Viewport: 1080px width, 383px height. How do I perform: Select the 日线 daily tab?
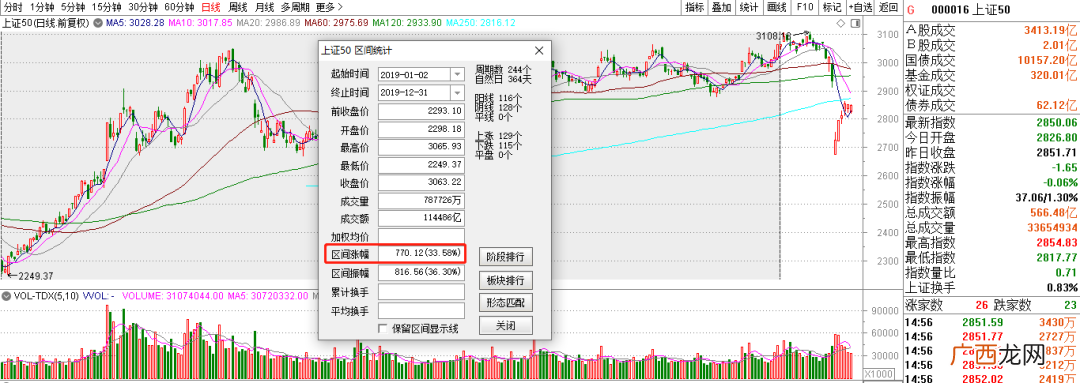[211, 8]
